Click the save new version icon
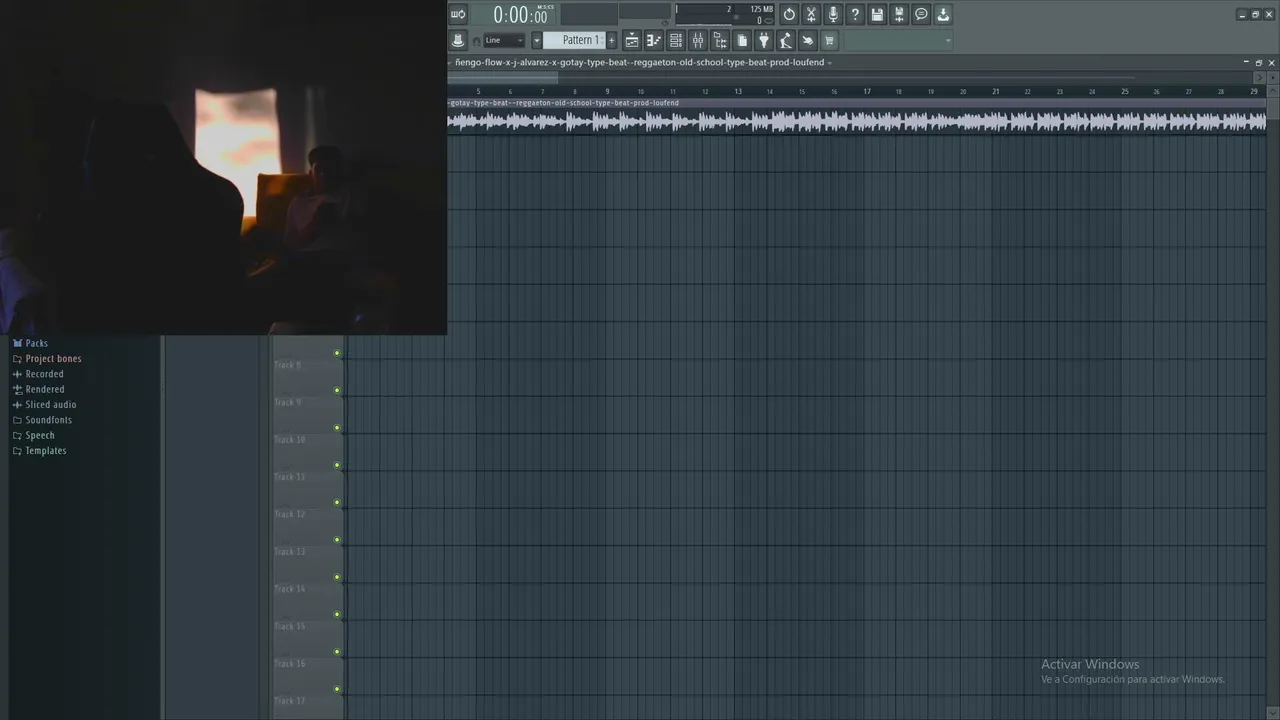 (899, 14)
